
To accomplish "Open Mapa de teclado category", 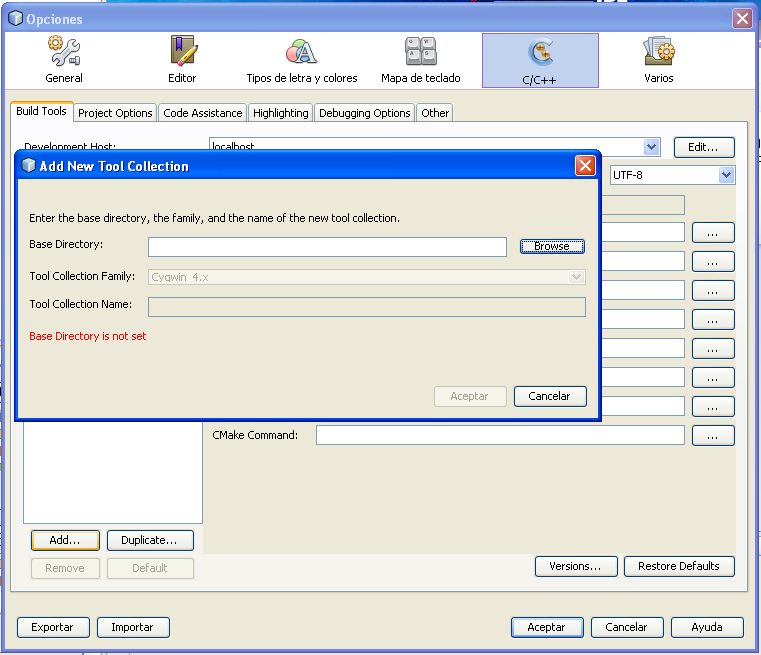I will click(x=420, y=60).
